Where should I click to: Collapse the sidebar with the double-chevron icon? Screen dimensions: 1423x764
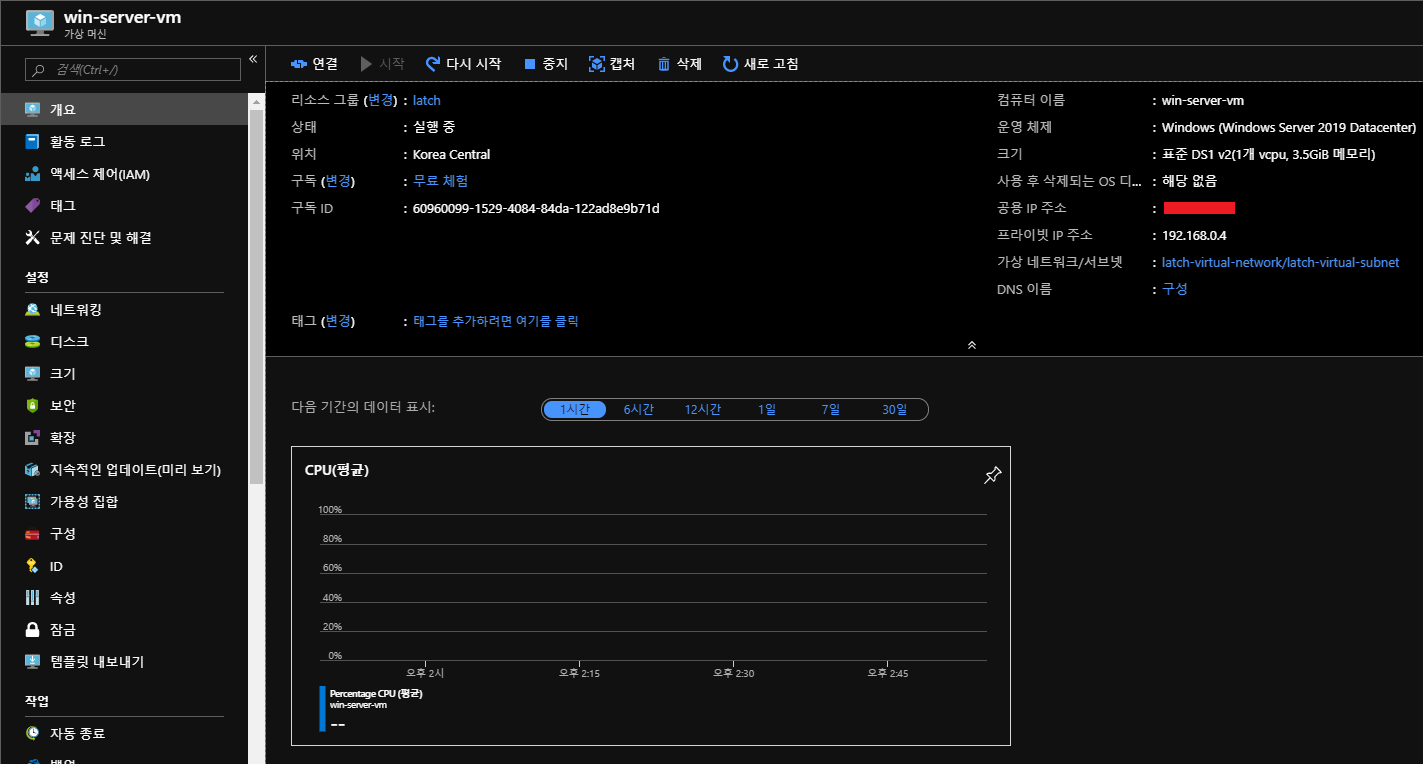(253, 59)
